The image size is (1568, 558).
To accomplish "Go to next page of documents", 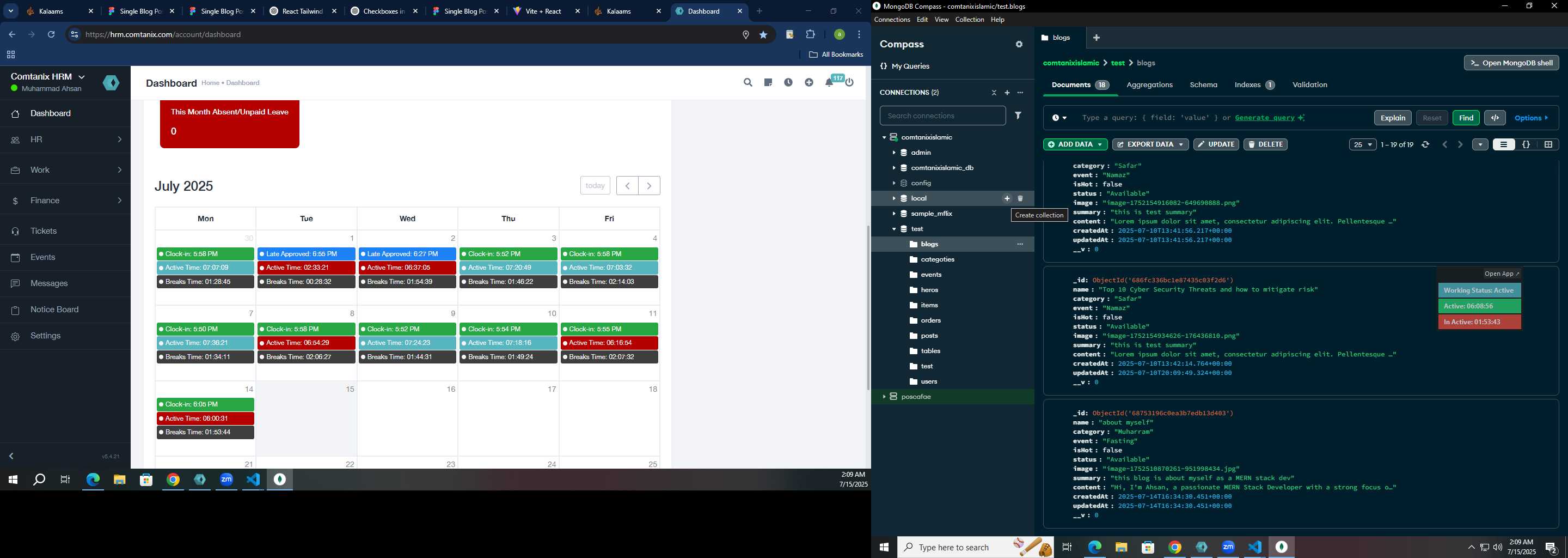I will 1460,144.
